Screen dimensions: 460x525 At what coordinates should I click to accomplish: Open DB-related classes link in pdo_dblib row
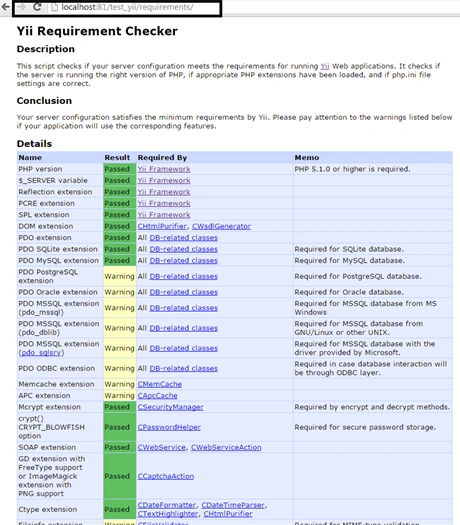[183, 328]
